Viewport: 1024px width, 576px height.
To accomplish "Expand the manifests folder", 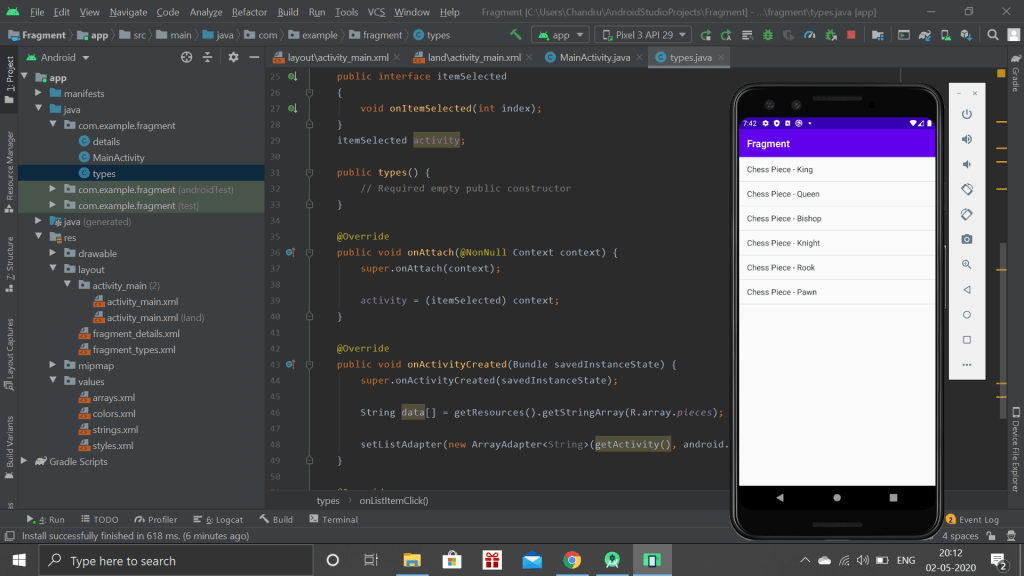I will click(x=39, y=94).
